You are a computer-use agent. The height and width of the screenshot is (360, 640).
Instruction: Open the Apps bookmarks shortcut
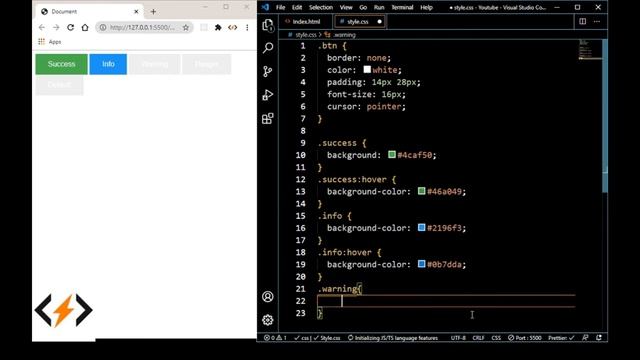point(50,42)
